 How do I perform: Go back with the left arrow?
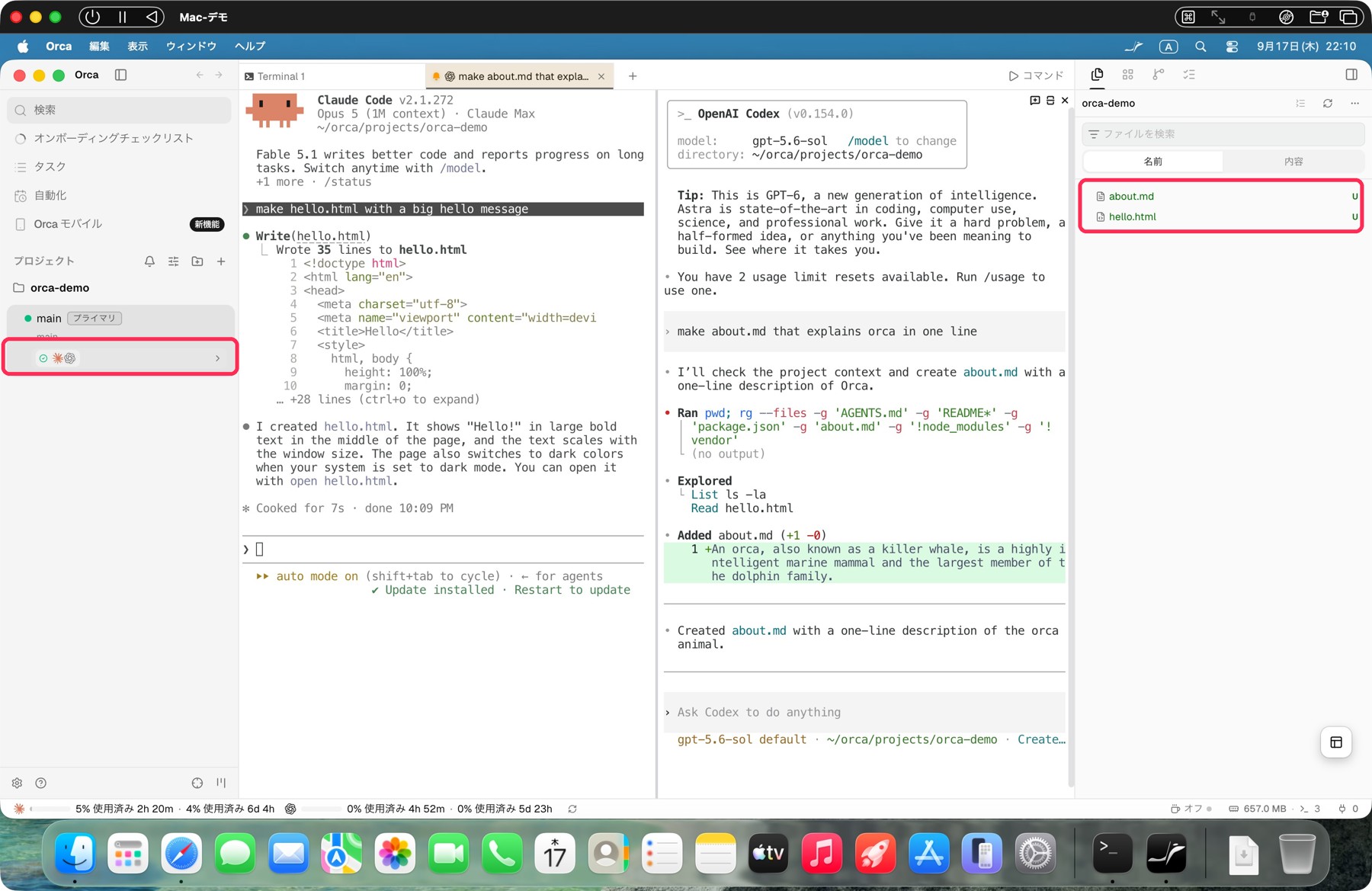point(200,75)
